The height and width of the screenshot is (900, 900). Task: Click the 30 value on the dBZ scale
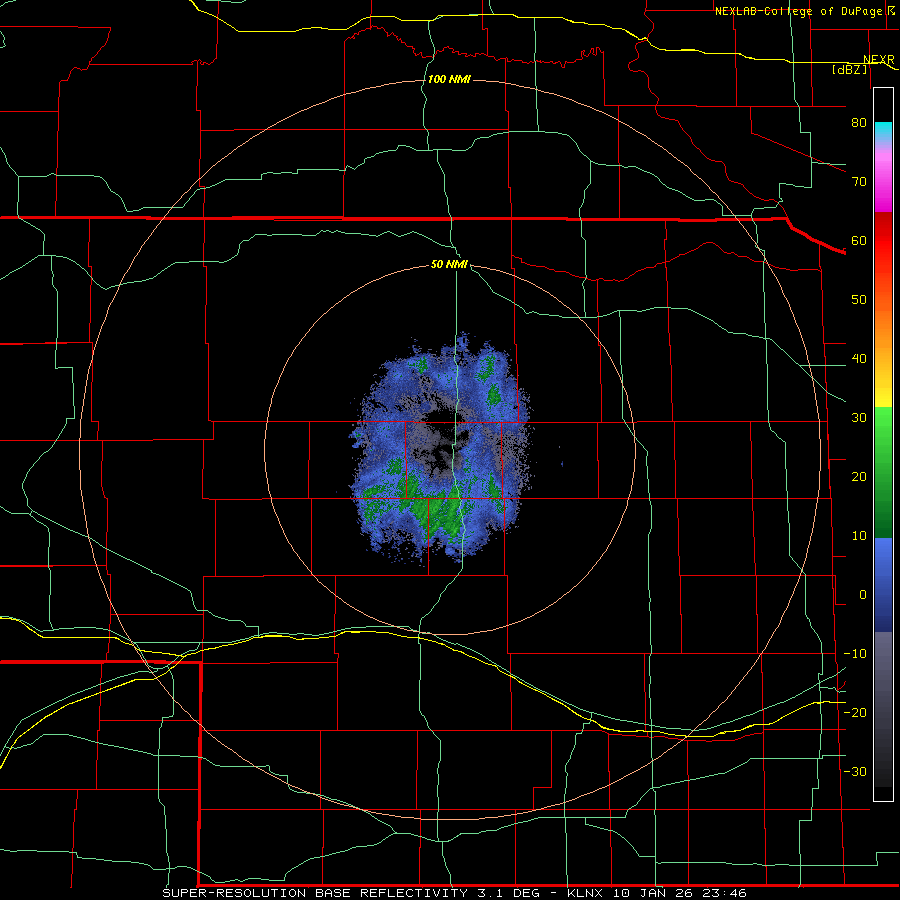click(x=859, y=418)
